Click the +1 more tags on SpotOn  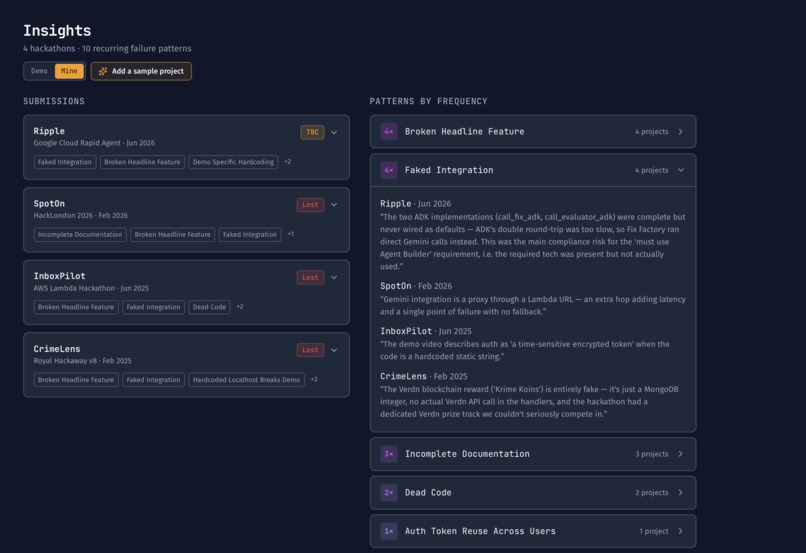[x=291, y=234]
